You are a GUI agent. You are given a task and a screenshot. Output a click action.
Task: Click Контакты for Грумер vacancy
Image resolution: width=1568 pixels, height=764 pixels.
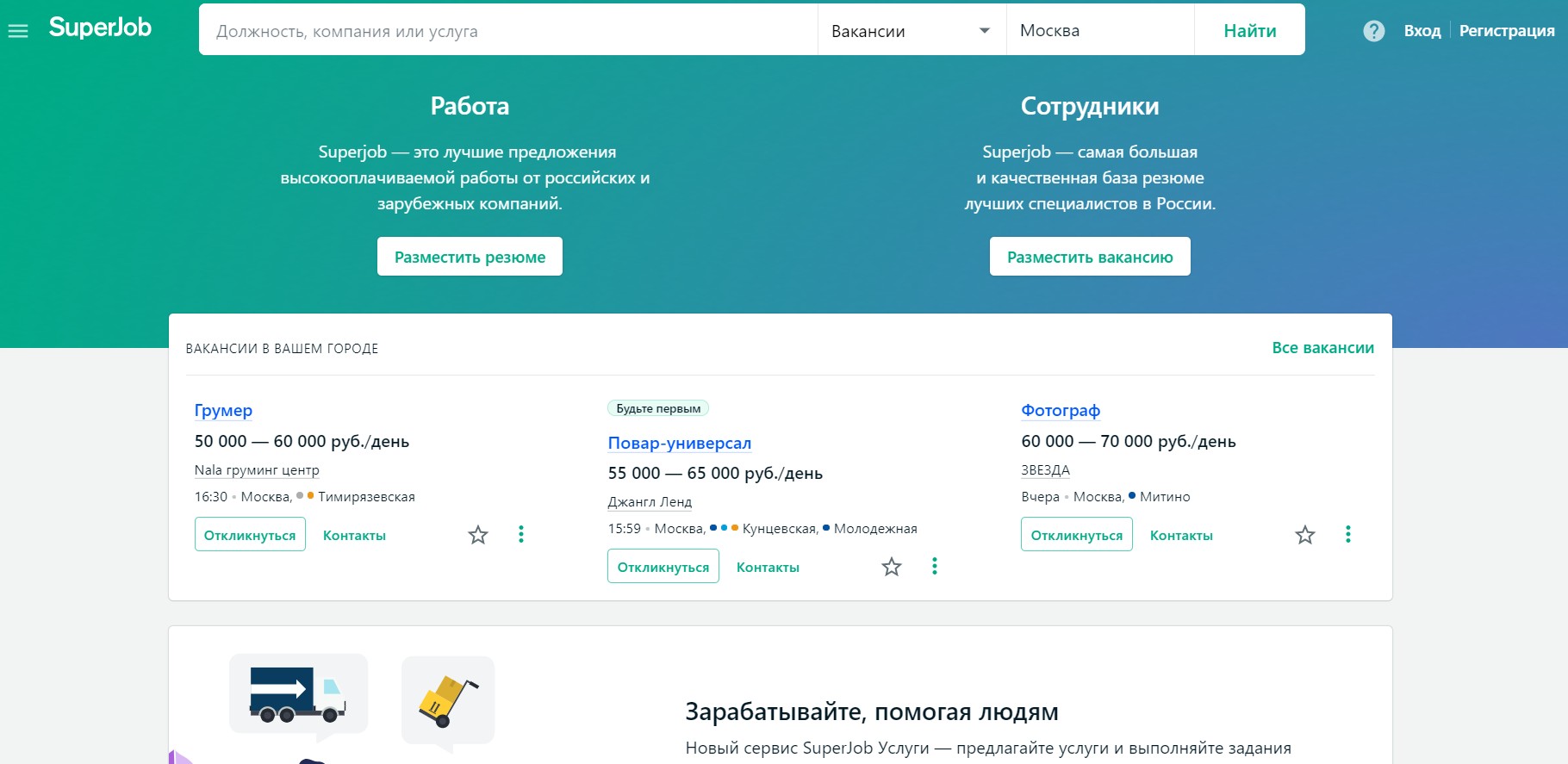[354, 535]
